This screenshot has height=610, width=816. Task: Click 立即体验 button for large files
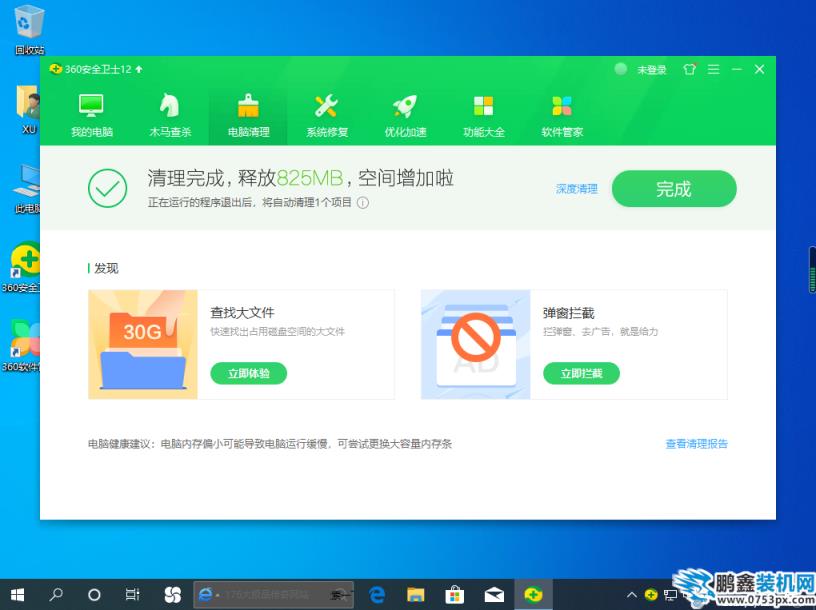click(248, 373)
